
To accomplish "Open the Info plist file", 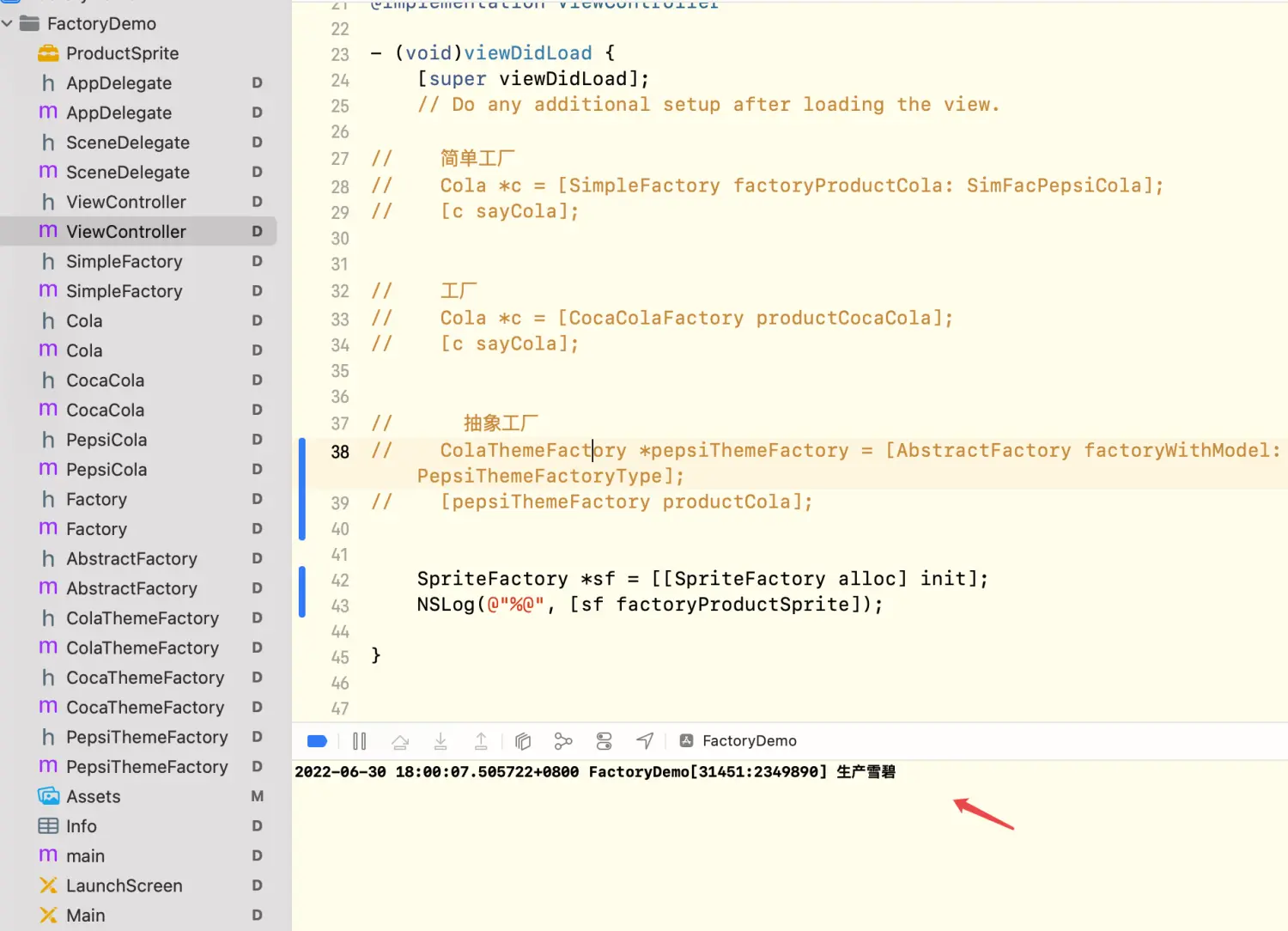I will point(81,826).
